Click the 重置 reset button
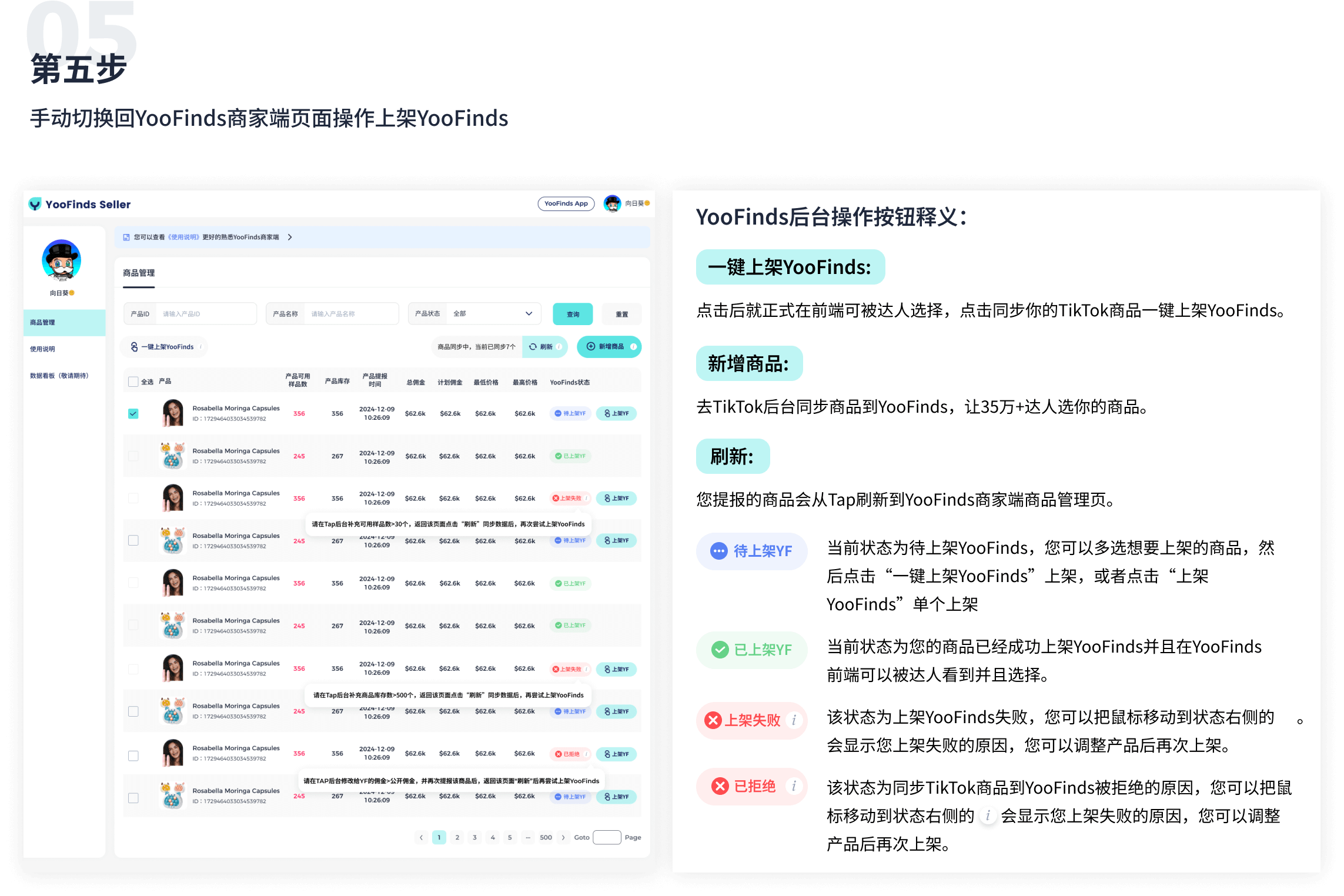The image size is (1344, 896). (x=621, y=314)
